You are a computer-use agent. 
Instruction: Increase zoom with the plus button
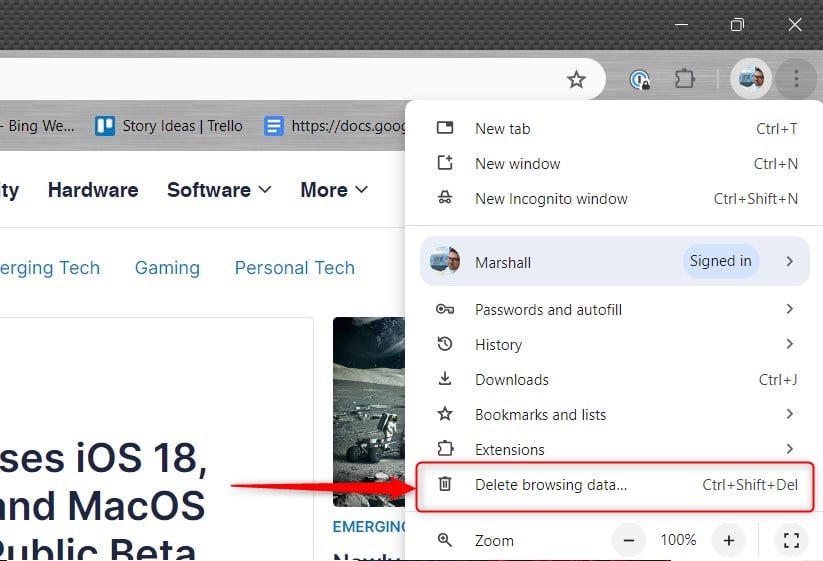pos(729,540)
